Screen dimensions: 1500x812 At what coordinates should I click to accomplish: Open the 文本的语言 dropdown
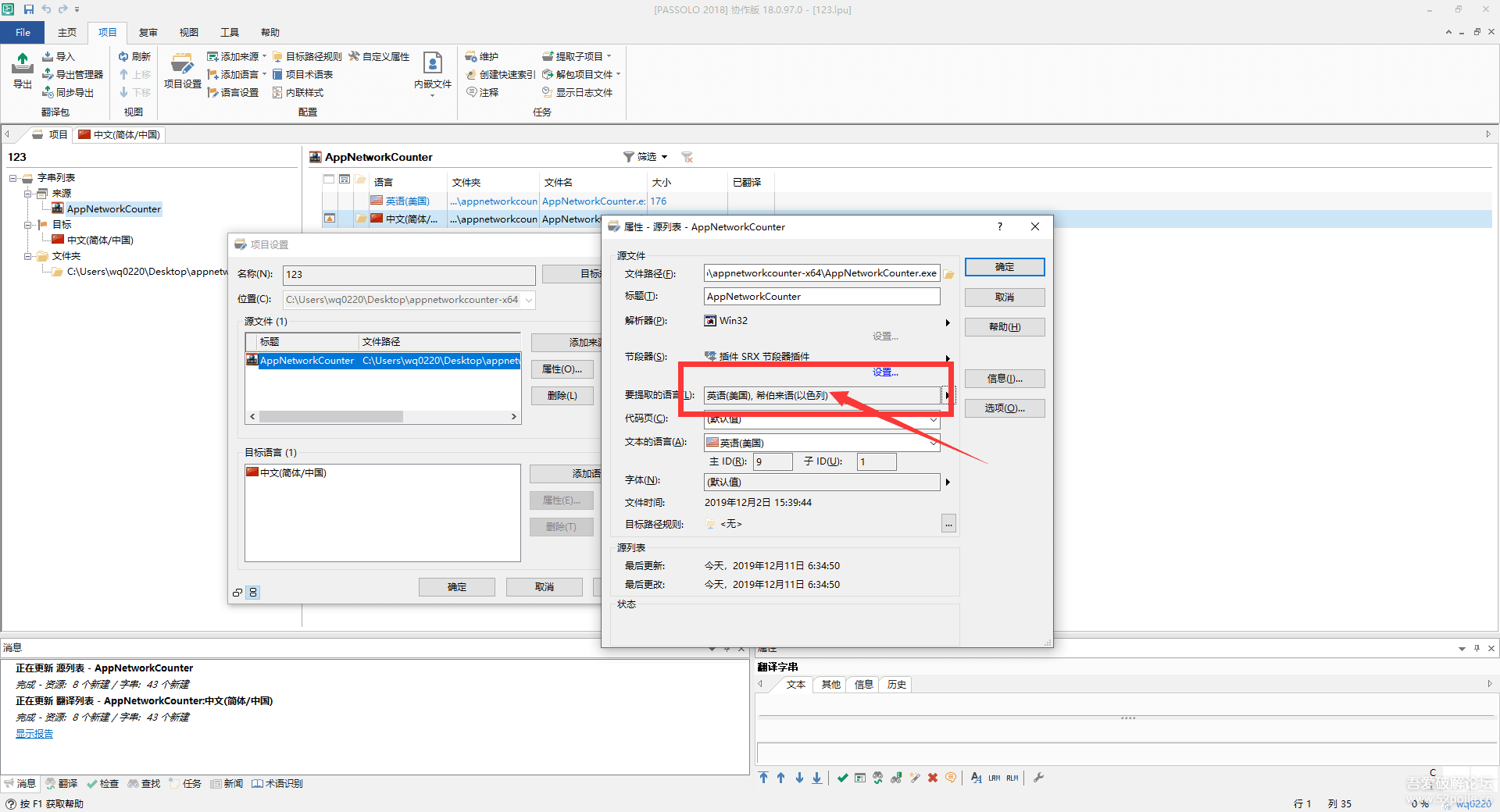pos(934,443)
